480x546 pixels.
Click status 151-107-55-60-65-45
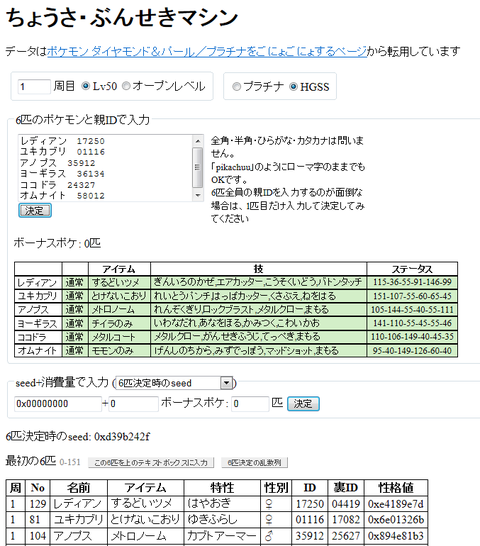click(412, 296)
